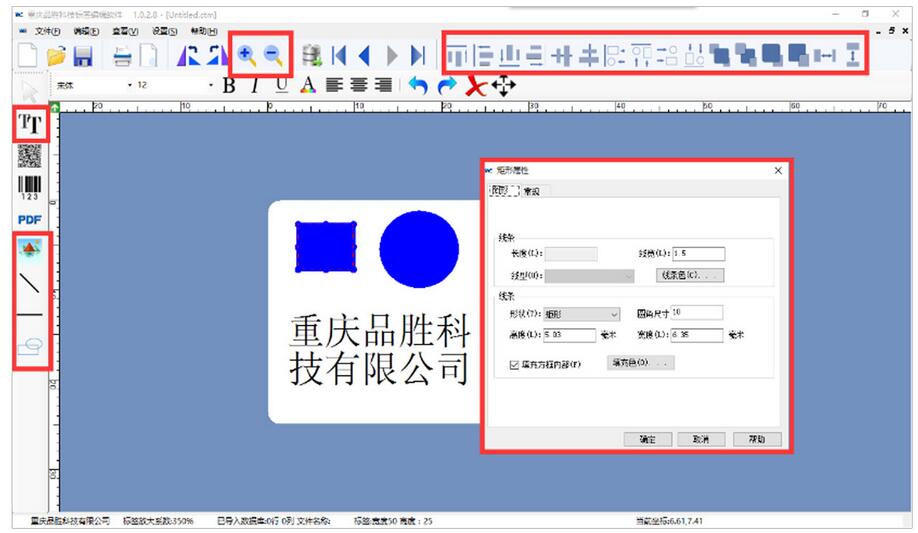Select first tab in rectangle properties dialog

coord(504,190)
